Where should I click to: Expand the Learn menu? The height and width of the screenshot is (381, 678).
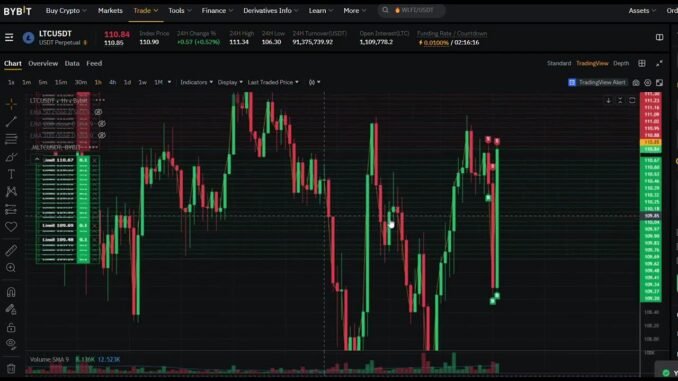(320, 10)
